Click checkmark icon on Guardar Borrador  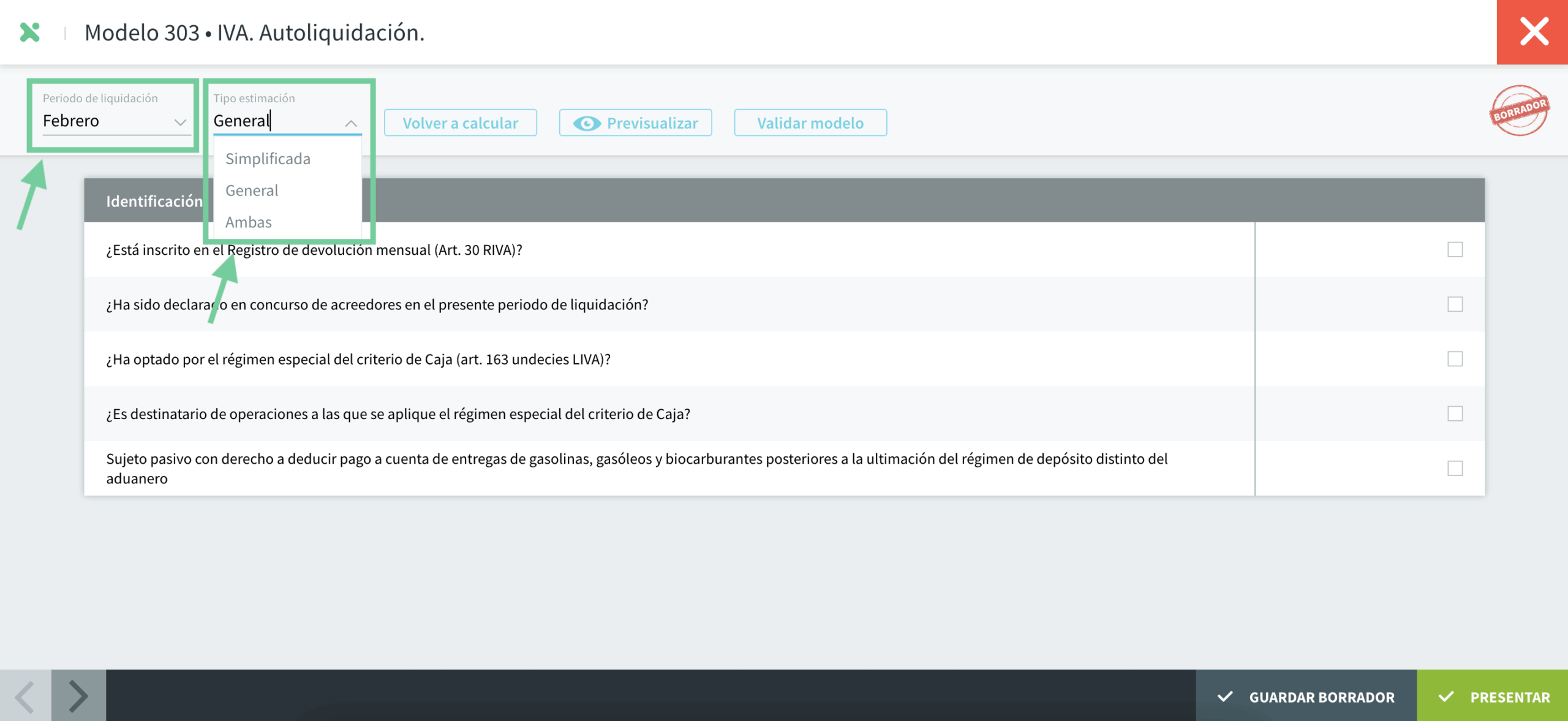point(1225,696)
